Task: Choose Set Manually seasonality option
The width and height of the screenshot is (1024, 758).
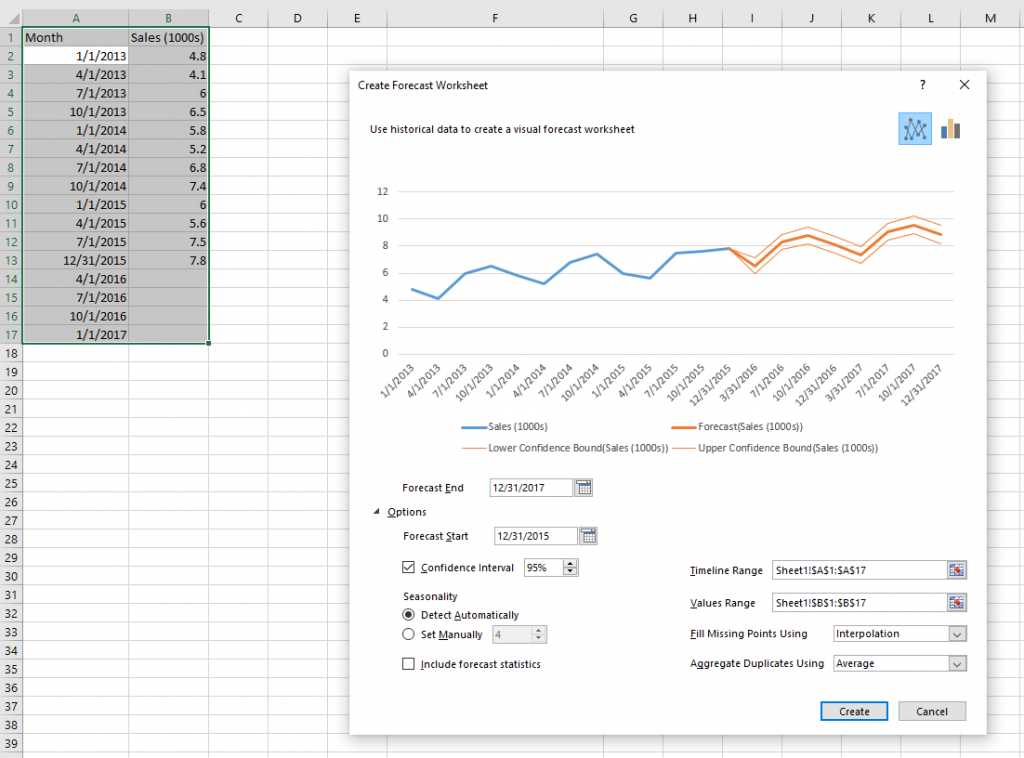Action: click(408, 634)
